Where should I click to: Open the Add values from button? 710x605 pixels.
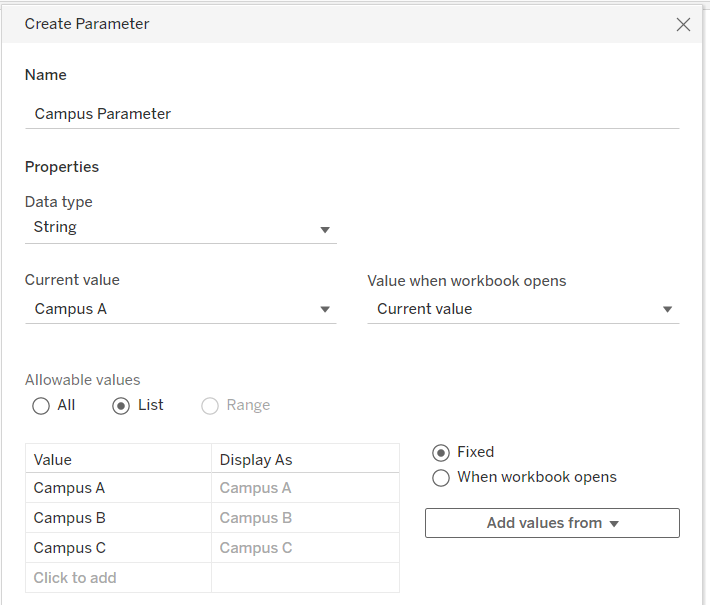coord(552,523)
